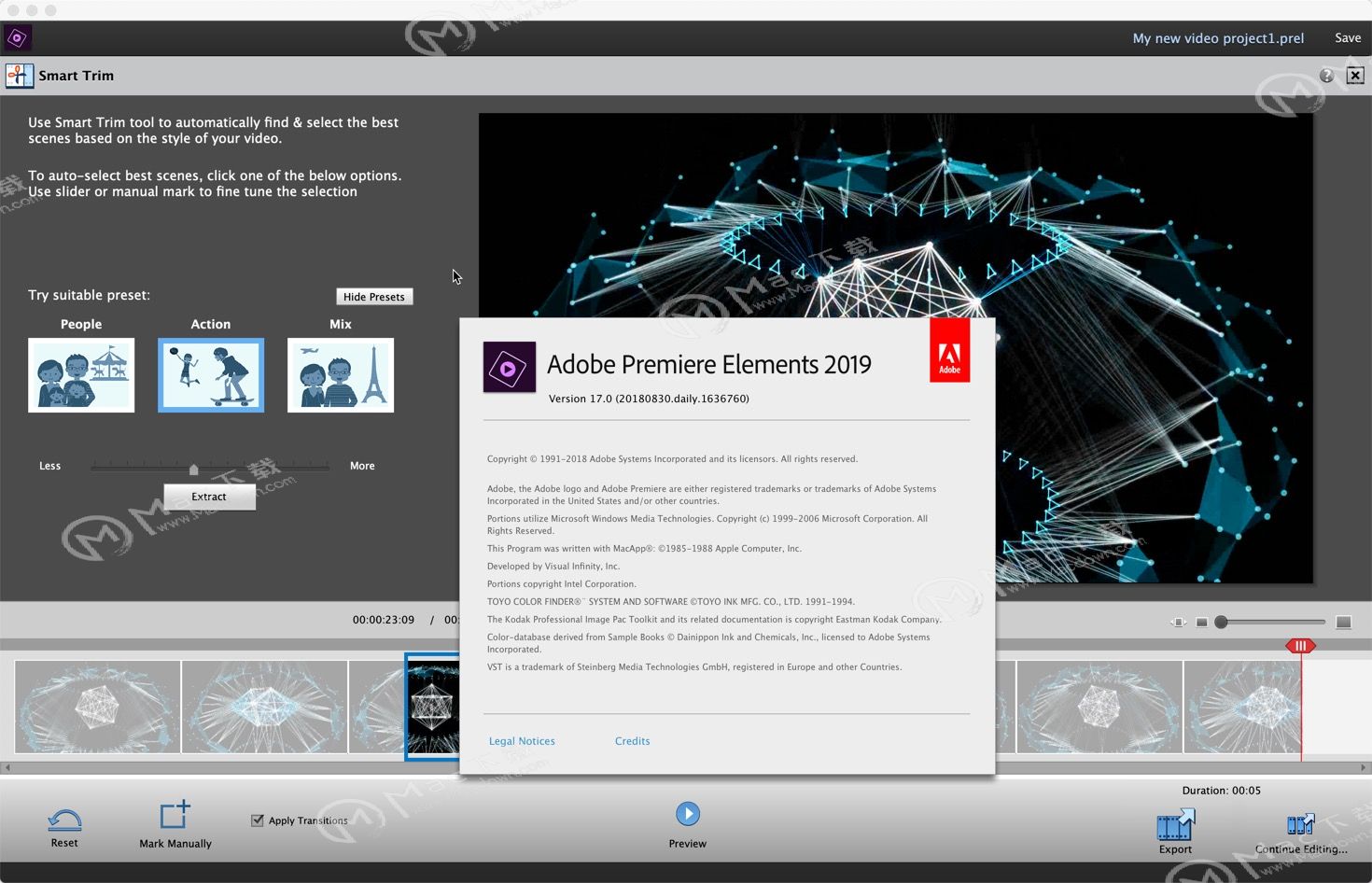Click the Hide Presets button

(x=374, y=297)
